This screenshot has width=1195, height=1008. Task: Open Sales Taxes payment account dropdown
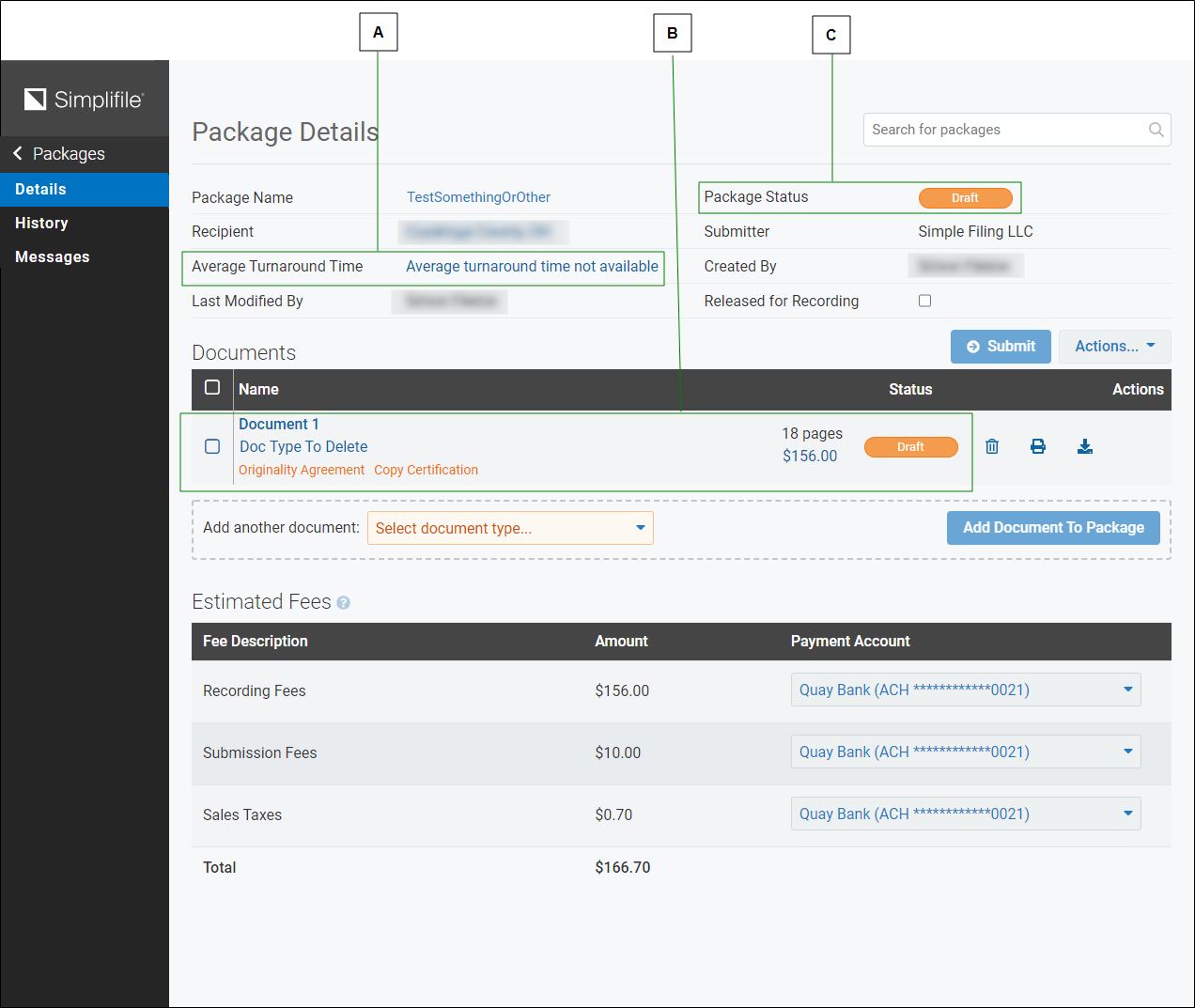[965, 814]
